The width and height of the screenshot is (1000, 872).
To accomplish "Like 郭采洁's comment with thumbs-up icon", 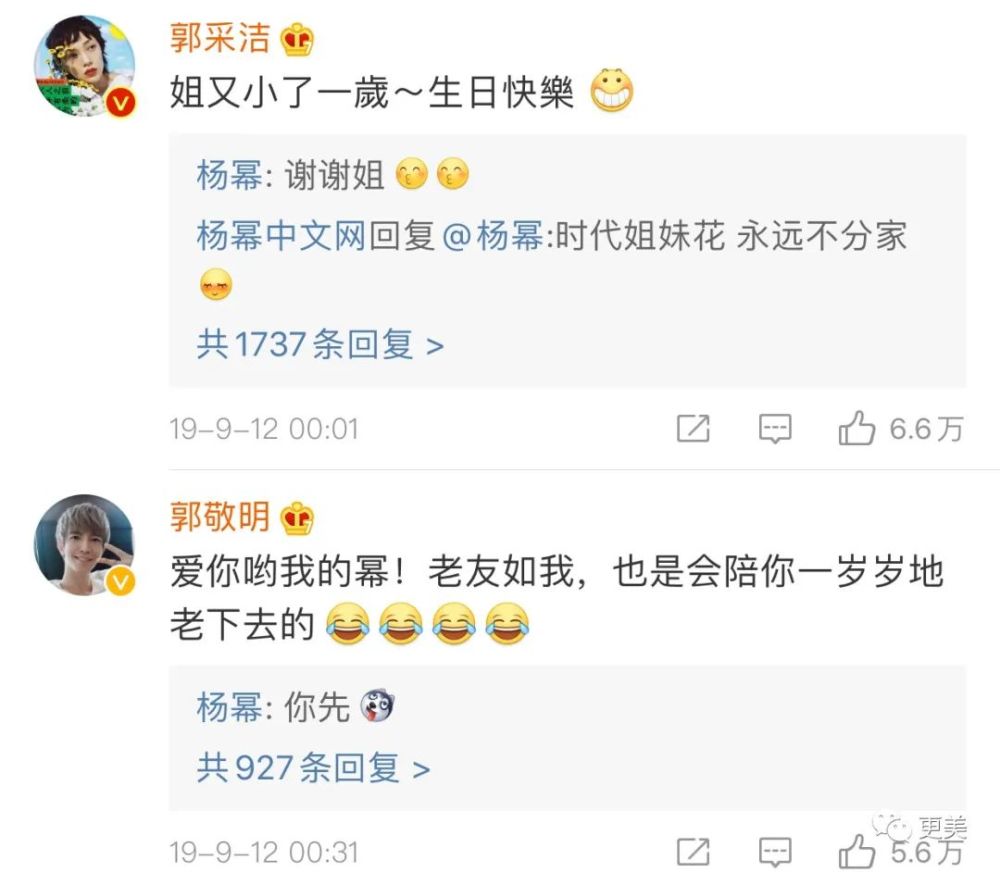I will 856,428.
